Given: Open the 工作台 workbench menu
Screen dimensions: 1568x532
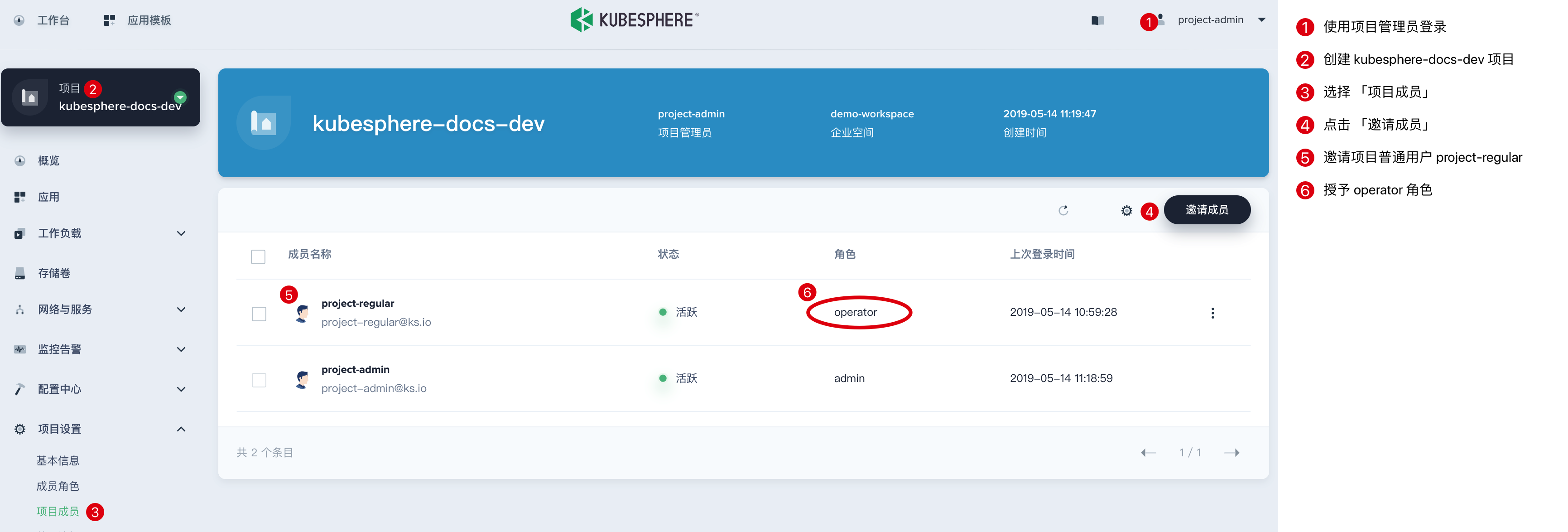Looking at the screenshot, I should point(53,20).
